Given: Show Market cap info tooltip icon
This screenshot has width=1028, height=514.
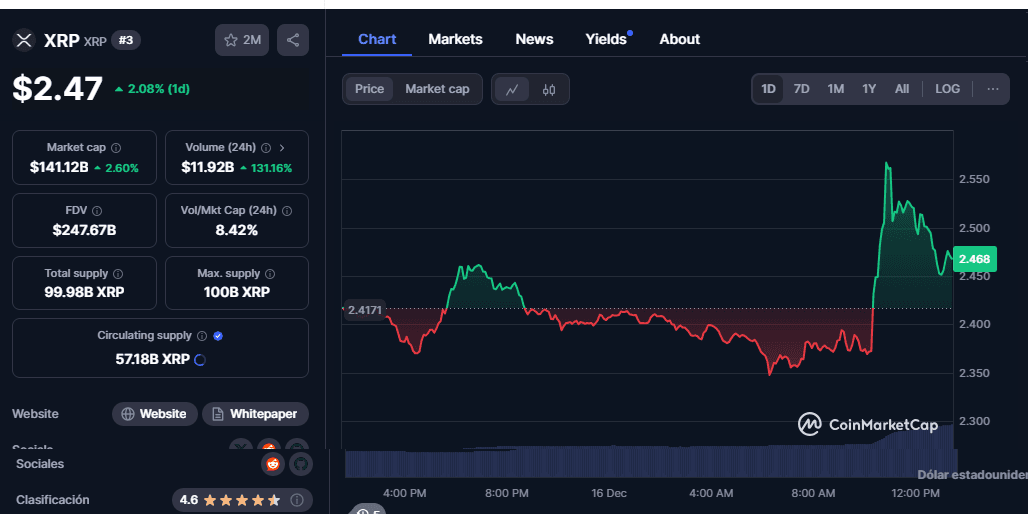Looking at the screenshot, I should 116,148.
